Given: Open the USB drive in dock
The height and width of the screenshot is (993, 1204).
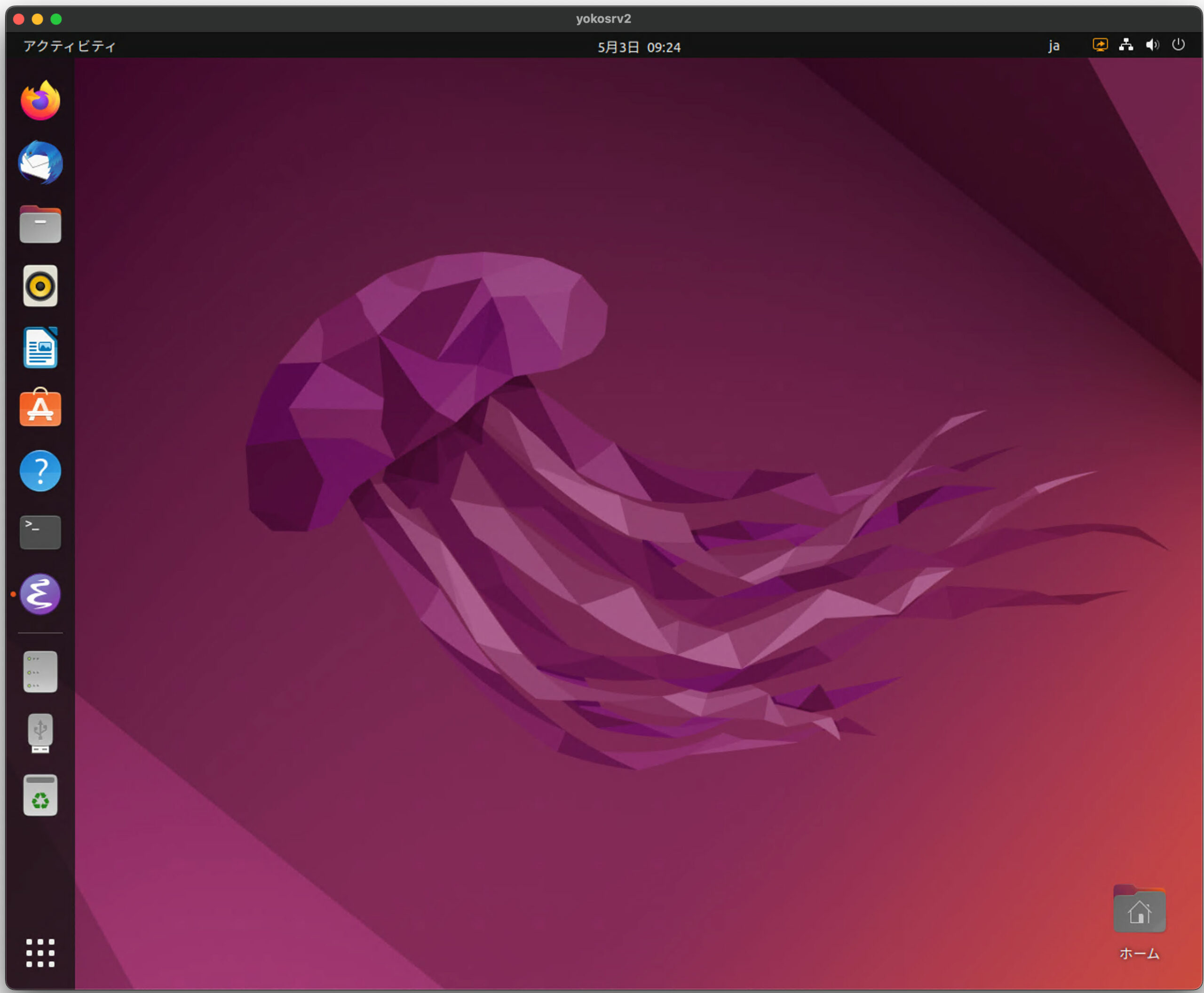Looking at the screenshot, I should click(40, 733).
